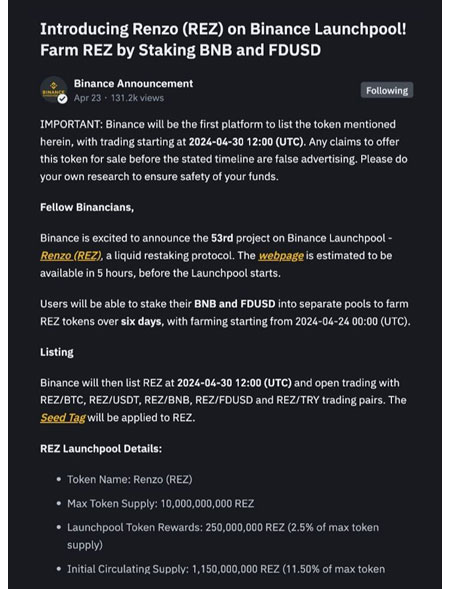
Task: Click the bold 53rd text
Action: pos(222,238)
